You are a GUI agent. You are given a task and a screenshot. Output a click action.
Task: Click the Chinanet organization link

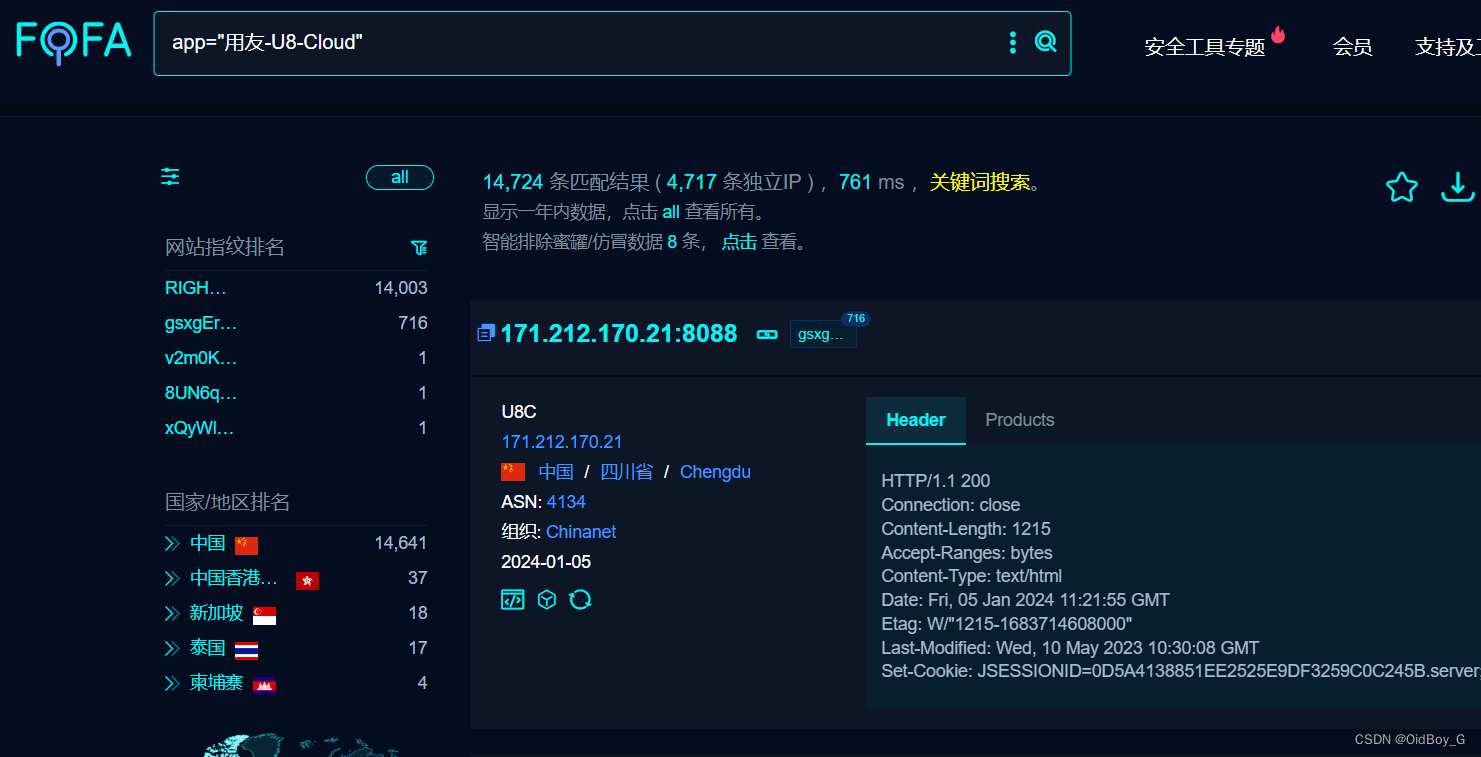click(581, 532)
